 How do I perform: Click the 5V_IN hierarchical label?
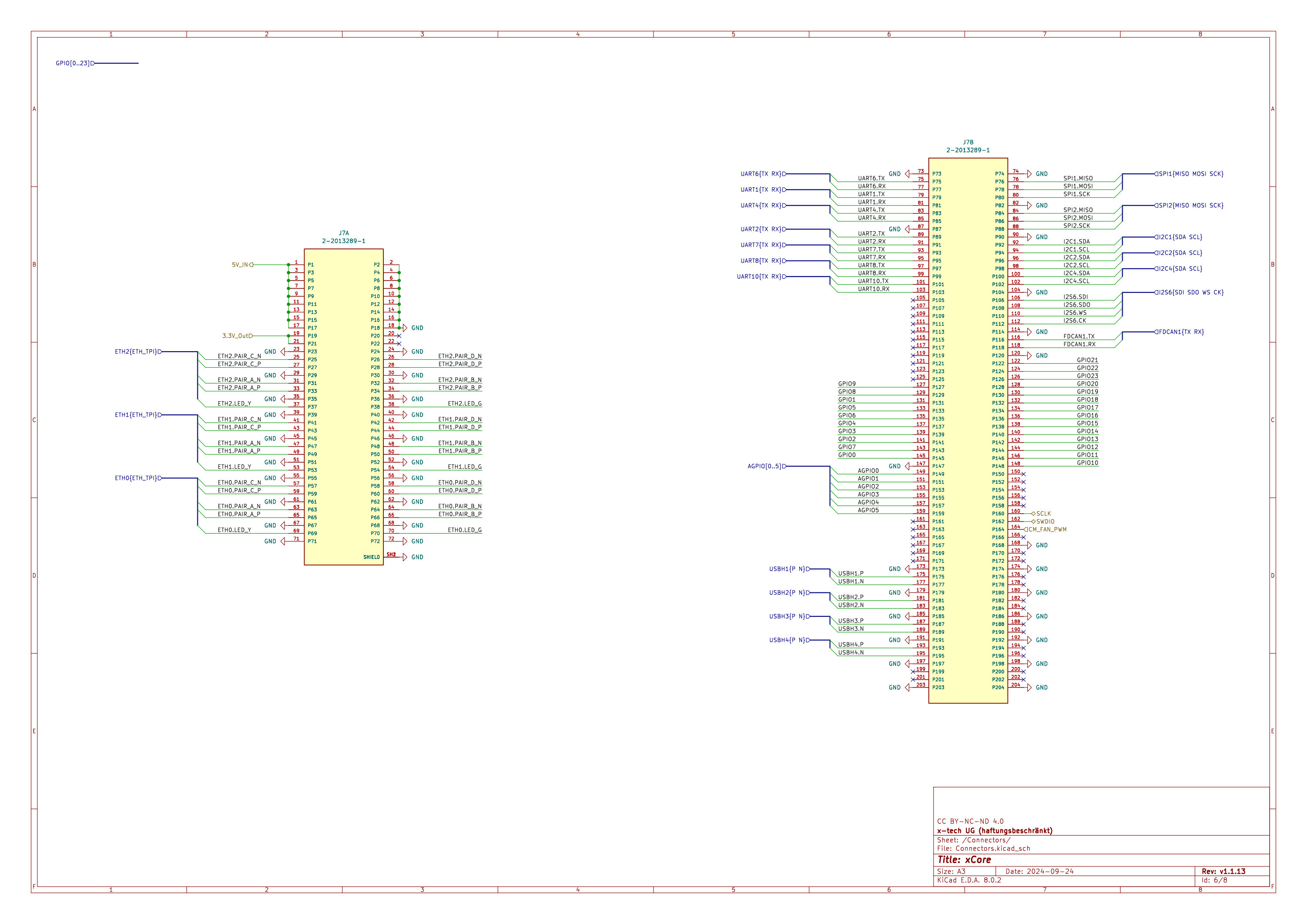tap(242, 265)
